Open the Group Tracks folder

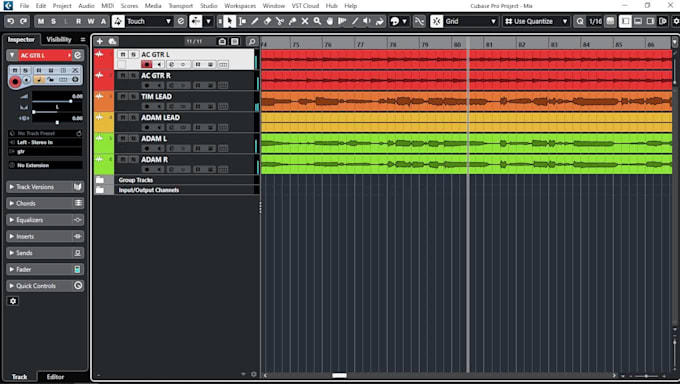click(x=100, y=180)
